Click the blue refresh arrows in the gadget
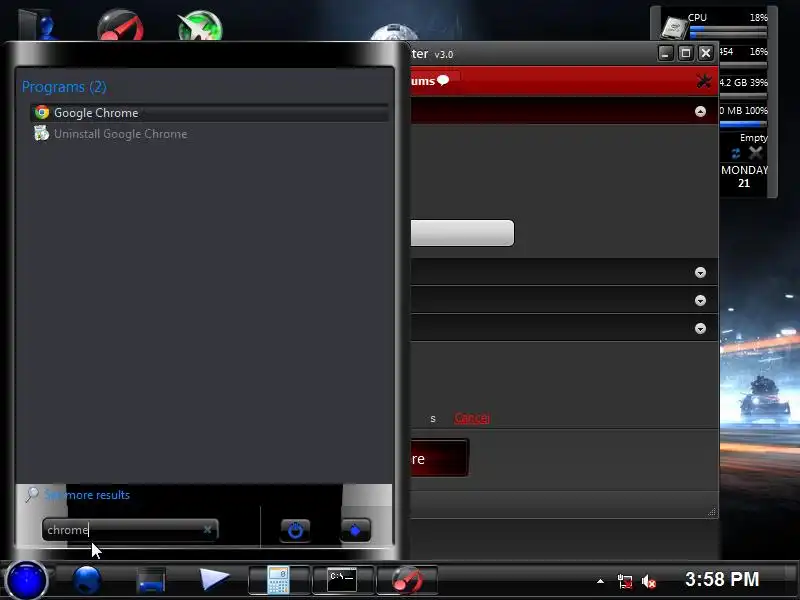 tap(735, 153)
